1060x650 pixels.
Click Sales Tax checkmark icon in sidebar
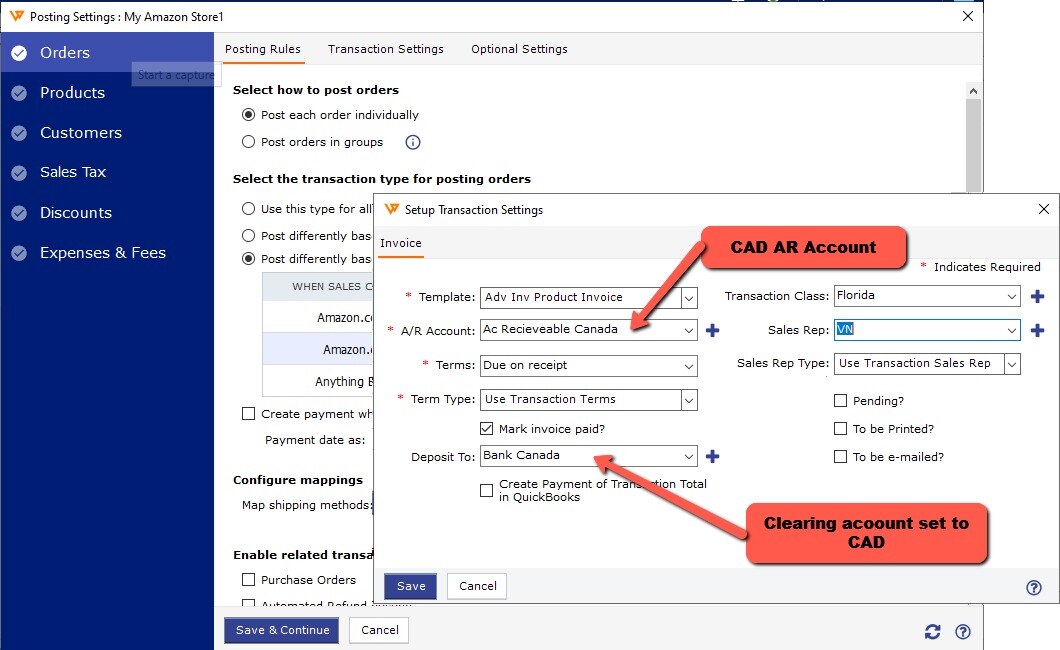(x=19, y=172)
